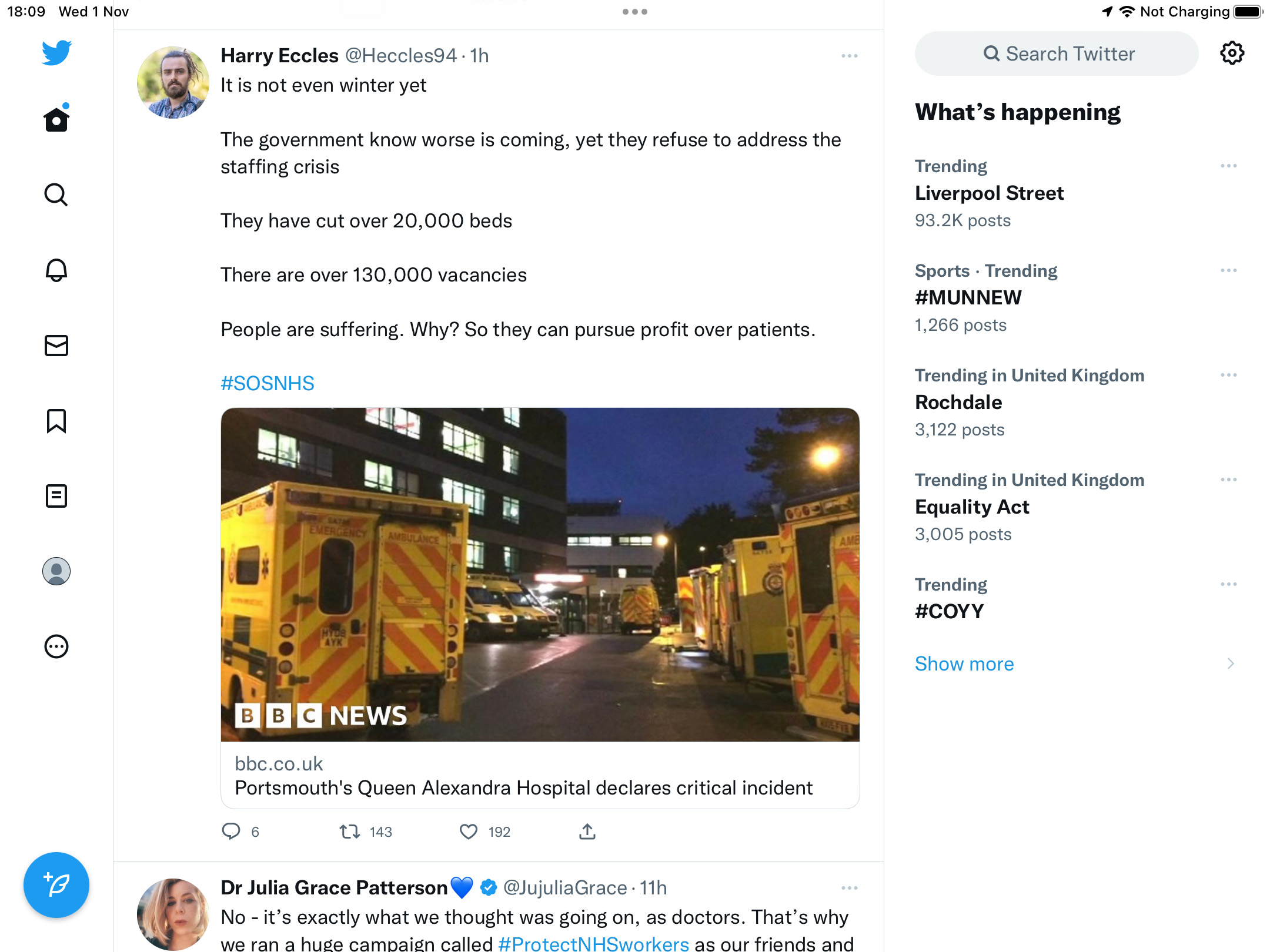The width and height of the screenshot is (1270, 952).
Task: Click the bbc.co.uk domain label
Action: coord(279,763)
